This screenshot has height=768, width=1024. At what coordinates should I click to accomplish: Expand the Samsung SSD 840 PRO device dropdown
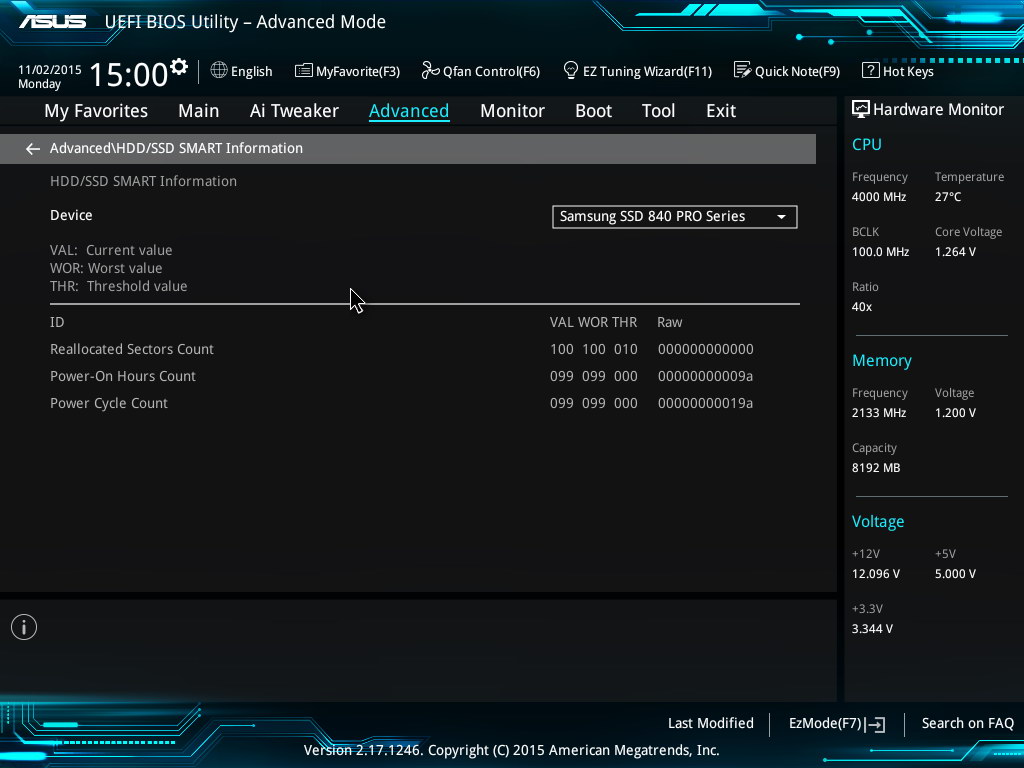674,217
